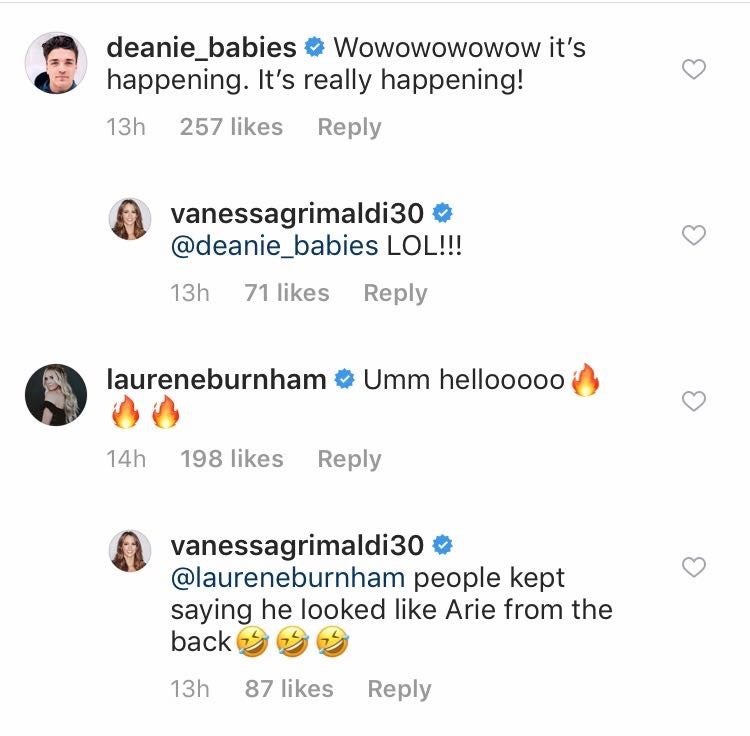Tap the @laureneburnham mention in the reply
Viewport: 750px width, 736px height.
288,578
